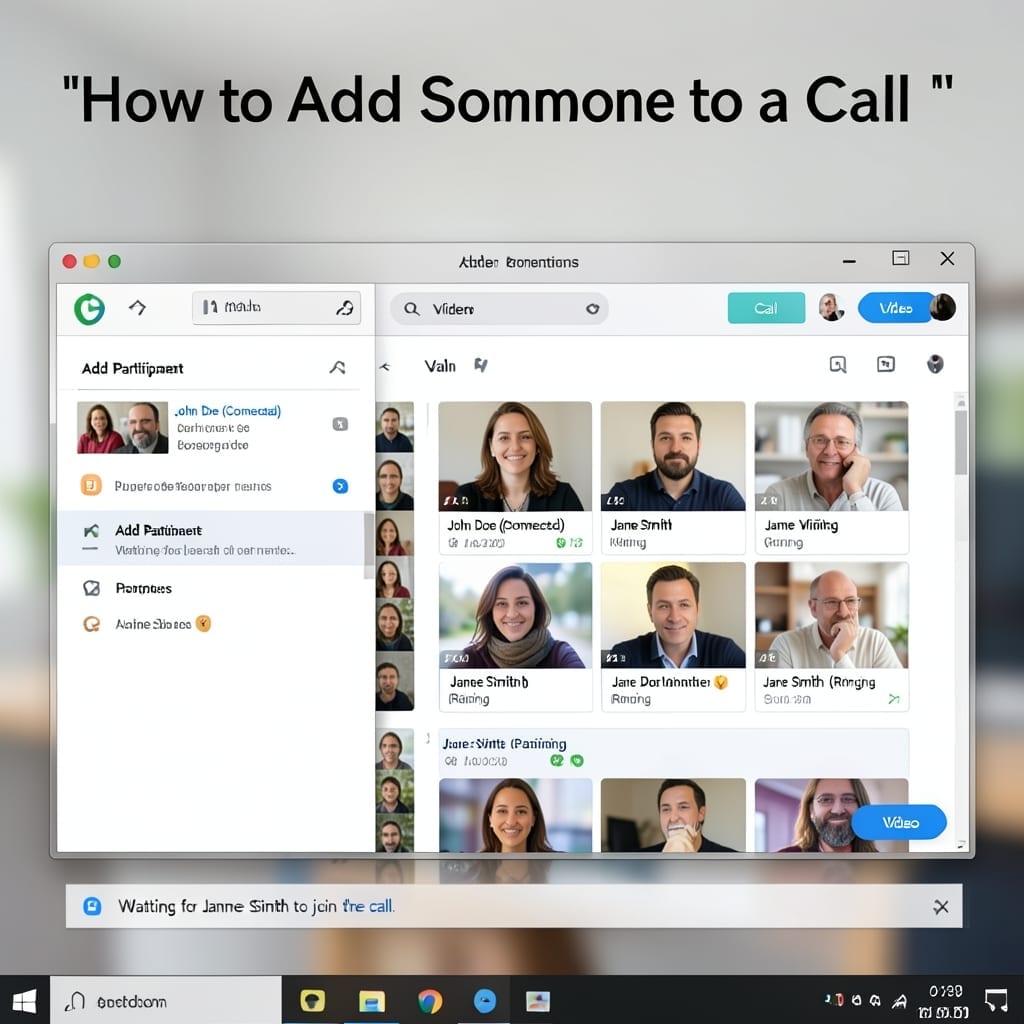Screen dimensions: 1024x1024
Task: Open the Windows Start menu
Action: [24, 1001]
